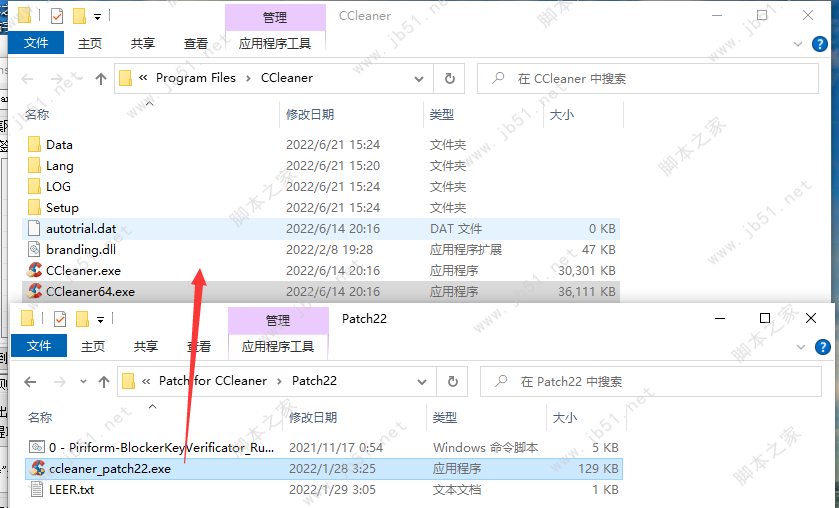The width and height of the screenshot is (839, 508).
Task: Sort by 大小 column in CCleaner window
Action: click(562, 115)
